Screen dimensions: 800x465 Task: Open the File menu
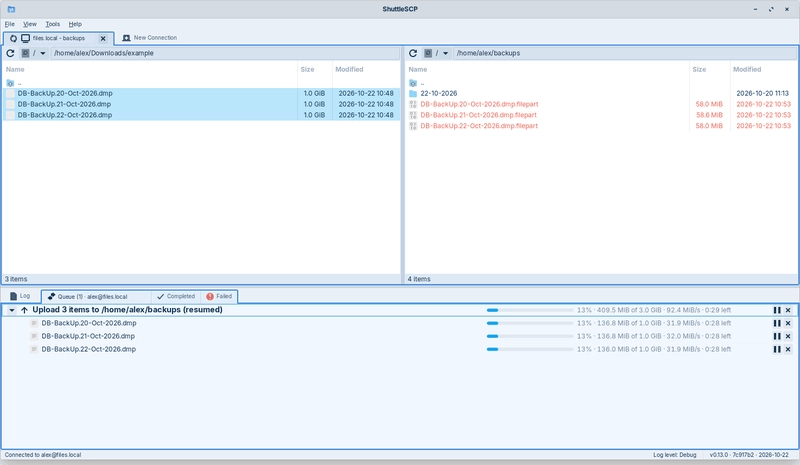point(10,24)
